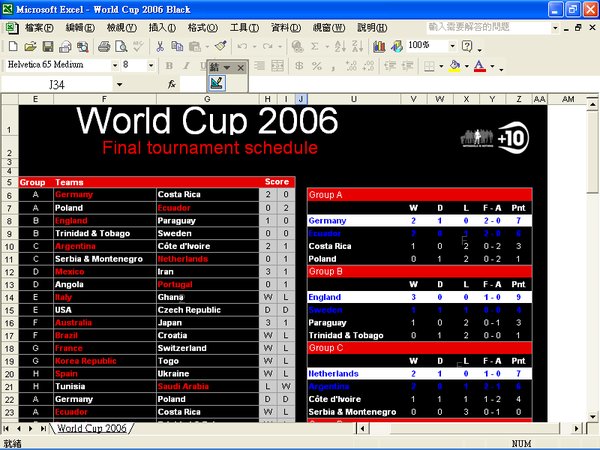Screen dimensions: 600x450
Task: Open the floating toolbar options dropdown
Action: [x=227, y=68]
